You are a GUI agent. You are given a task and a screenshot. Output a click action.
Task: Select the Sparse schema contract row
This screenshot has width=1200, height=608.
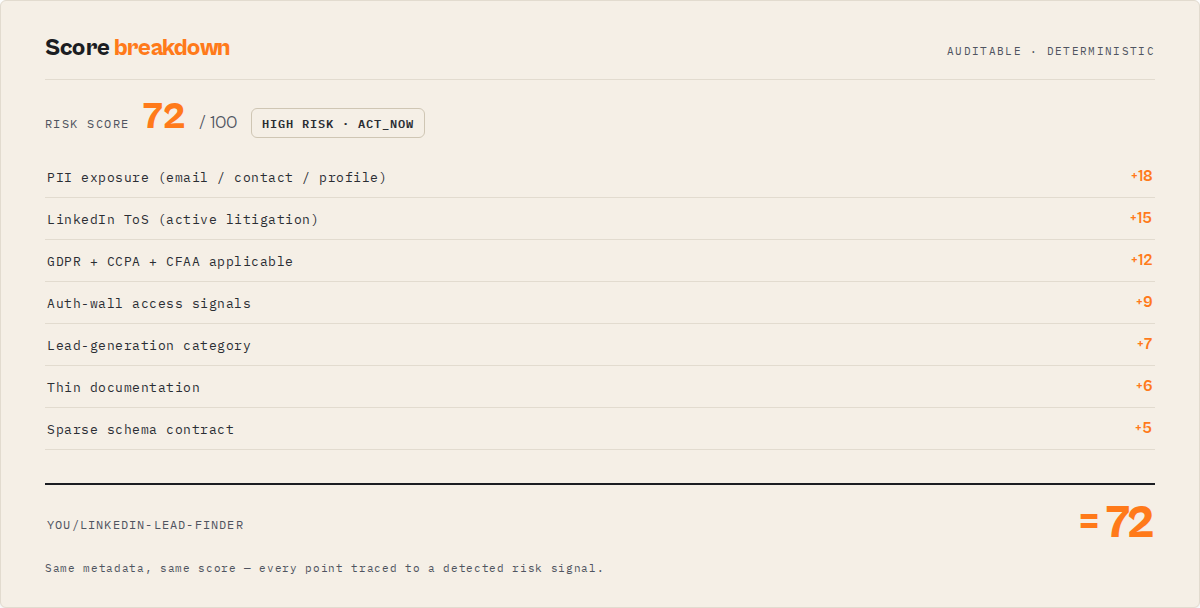click(x=600, y=429)
